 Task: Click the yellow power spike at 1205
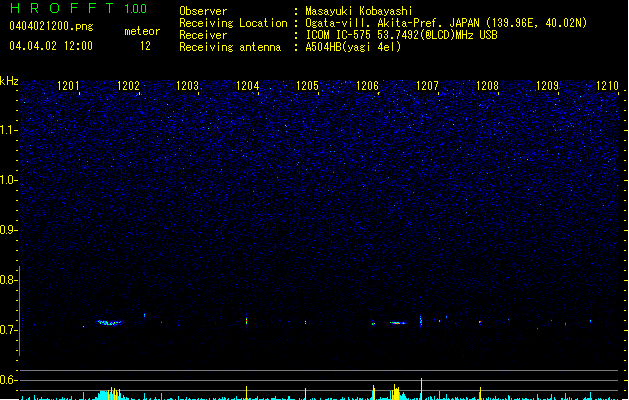[306, 394]
